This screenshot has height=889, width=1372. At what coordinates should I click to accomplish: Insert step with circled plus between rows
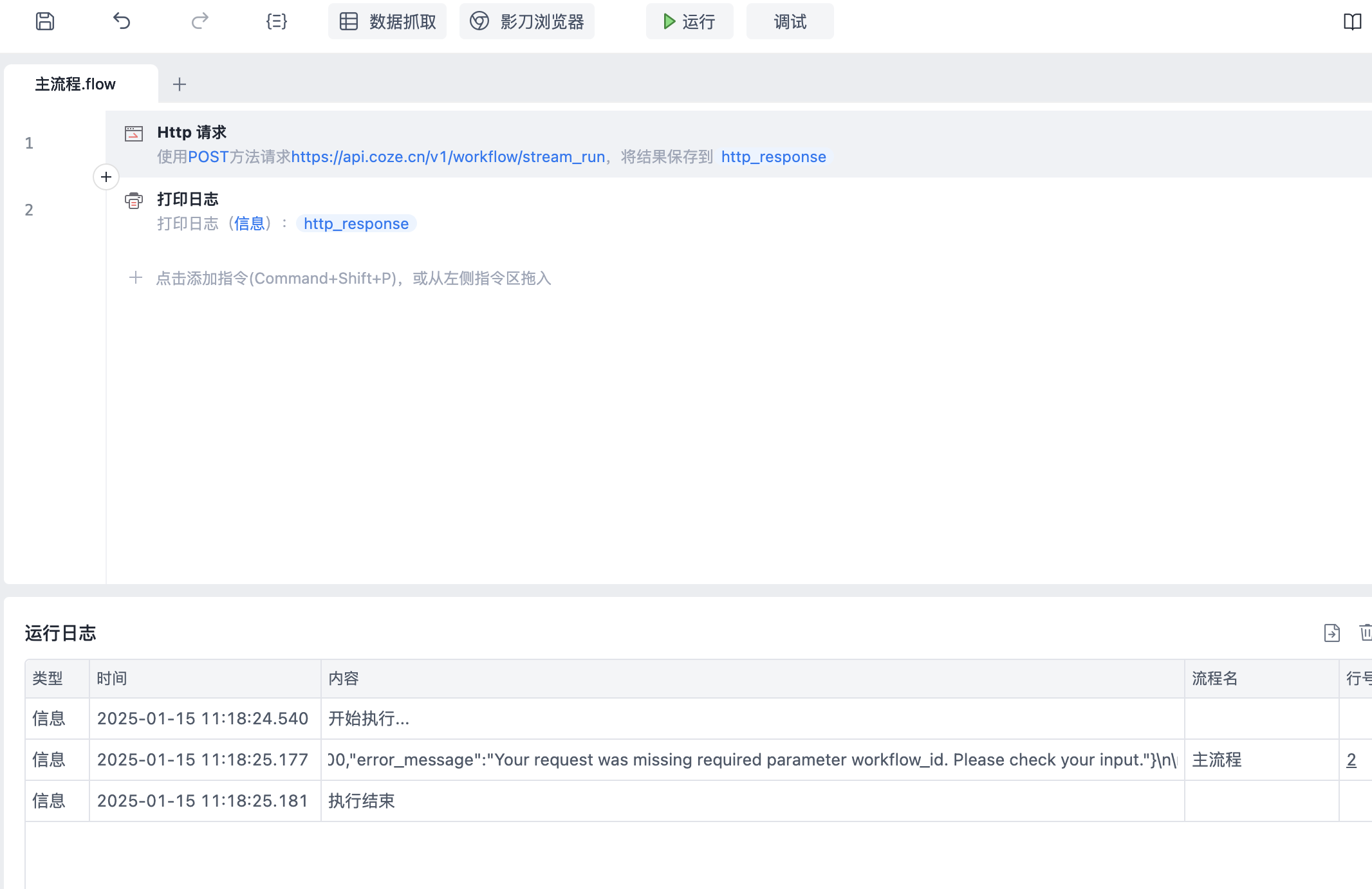pos(106,177)
